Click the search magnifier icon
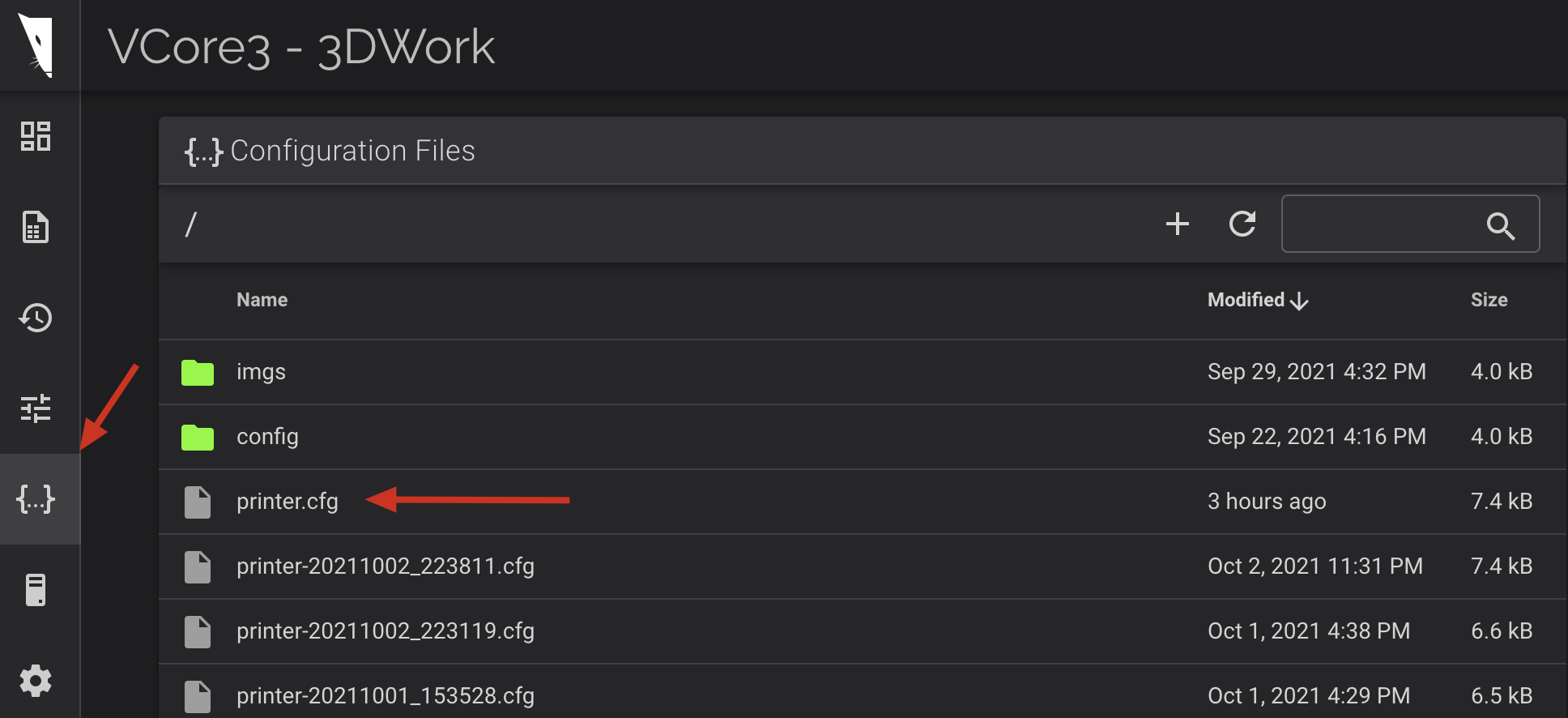1568x718 pixels. (1500, 226)
